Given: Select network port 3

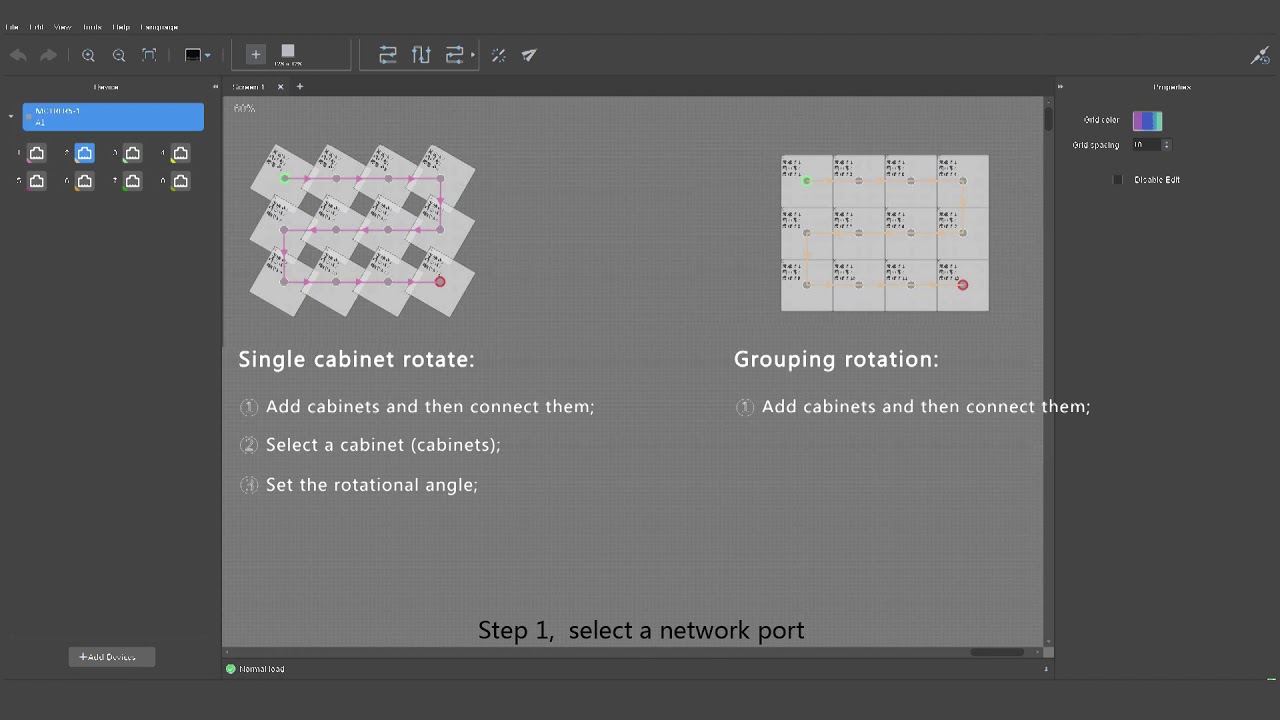Looking at the screenshot, I should pos(133,153).
